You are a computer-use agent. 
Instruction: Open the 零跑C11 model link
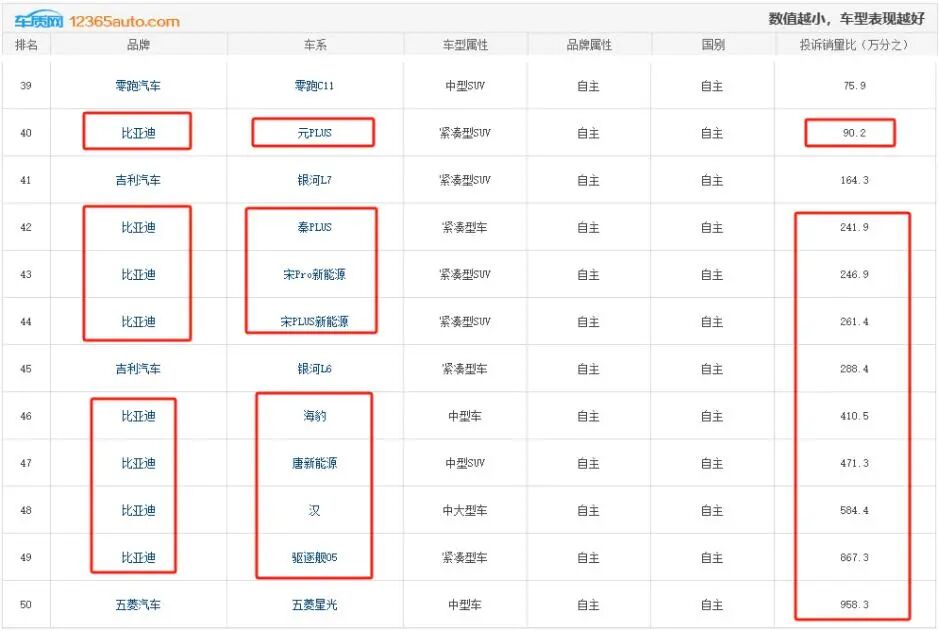pos(314,86)
